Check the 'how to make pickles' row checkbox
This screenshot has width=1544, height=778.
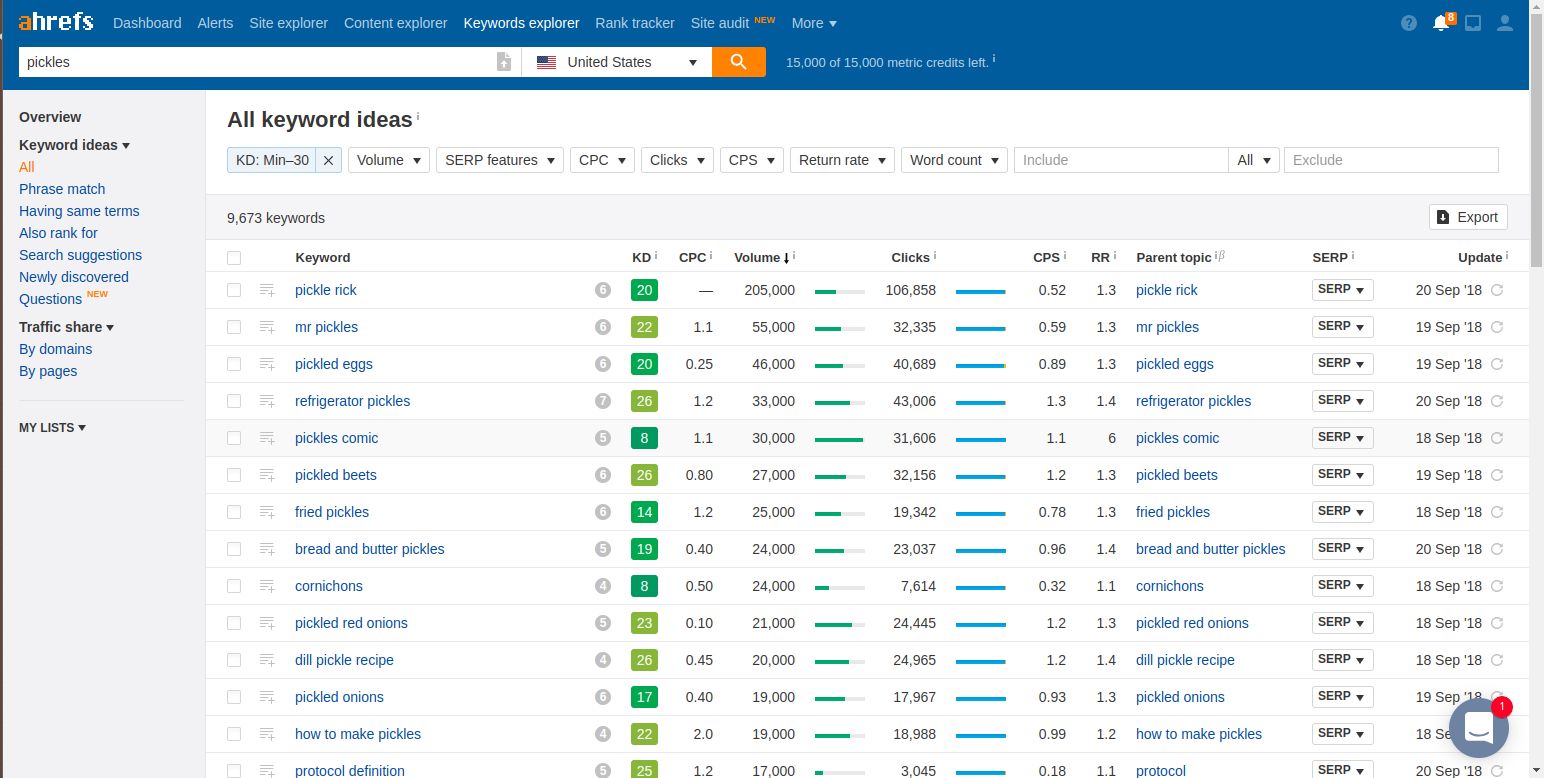pyautogui.click(x=234, y=734)
